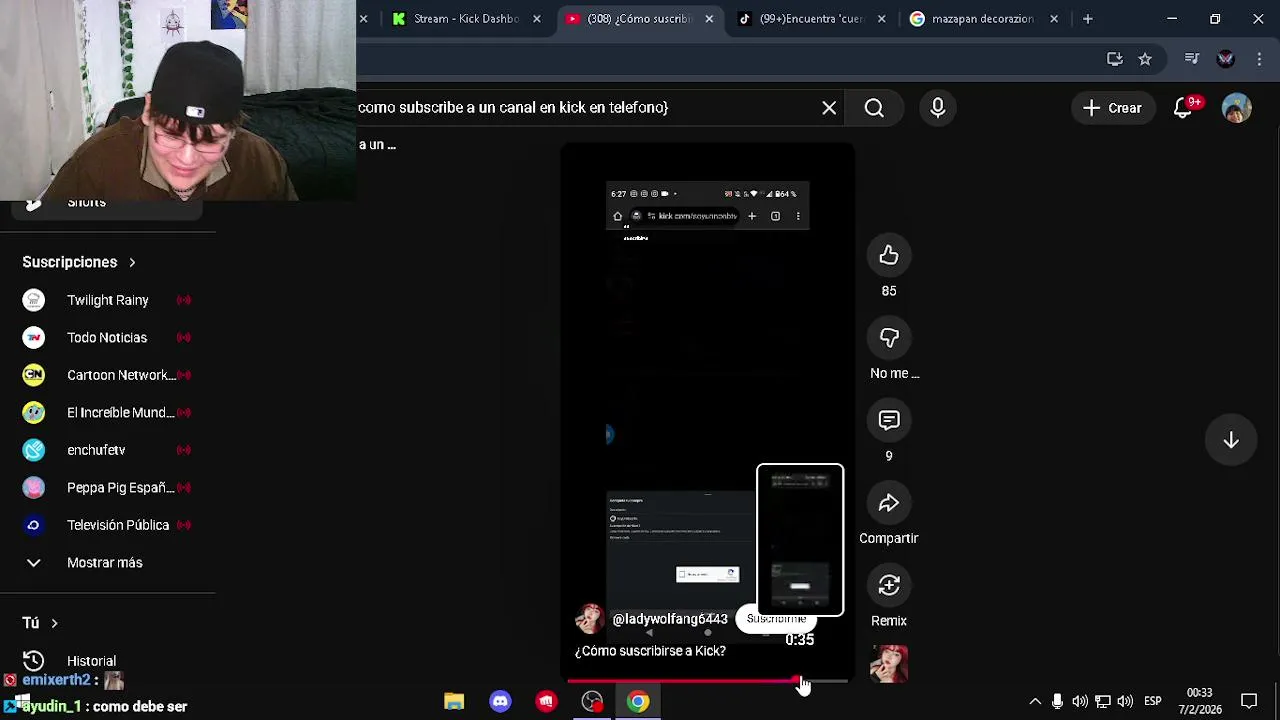
Task: Switch to Google mazapan decoracion tab
Action: (x=983, y=19)
